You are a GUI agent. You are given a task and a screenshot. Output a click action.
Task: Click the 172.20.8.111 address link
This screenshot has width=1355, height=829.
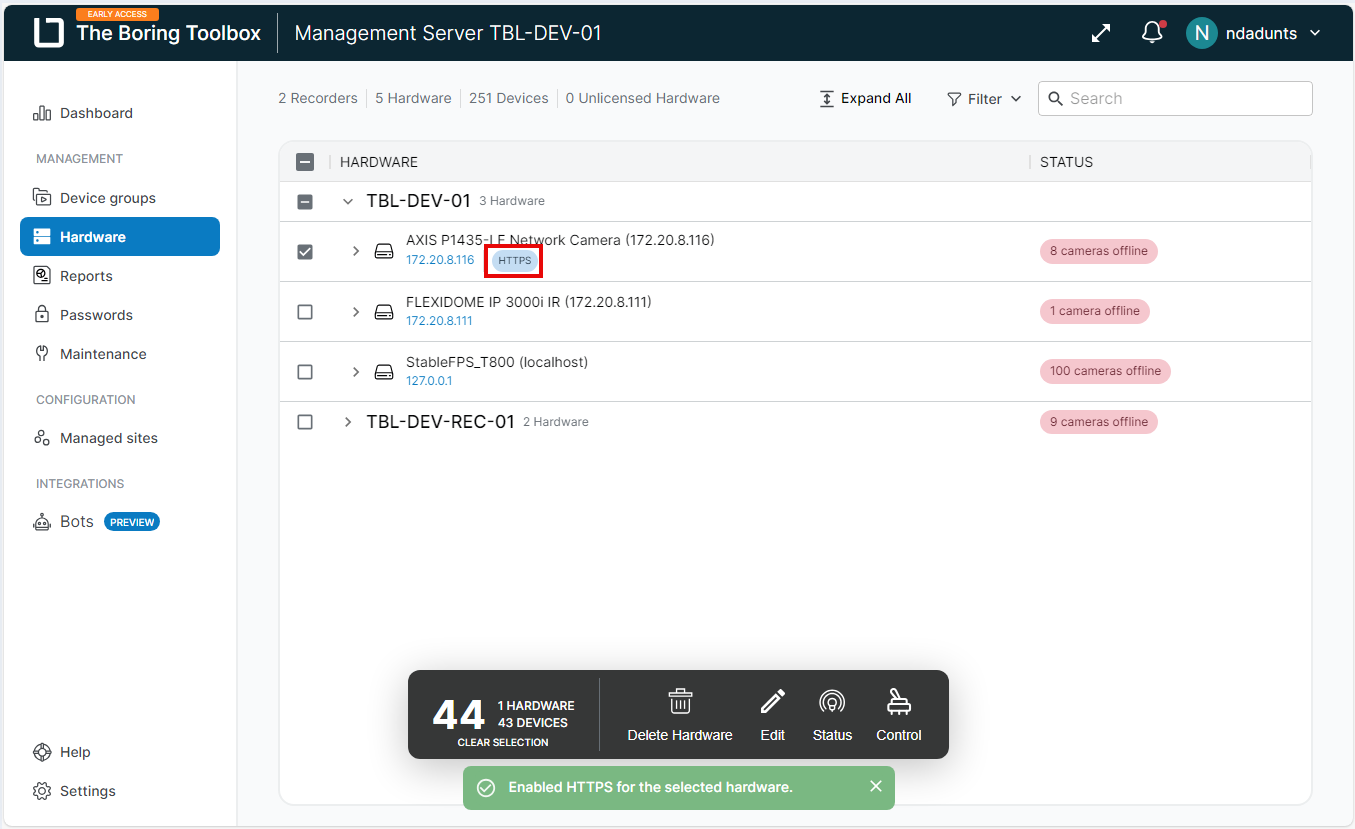click(439, 321)
